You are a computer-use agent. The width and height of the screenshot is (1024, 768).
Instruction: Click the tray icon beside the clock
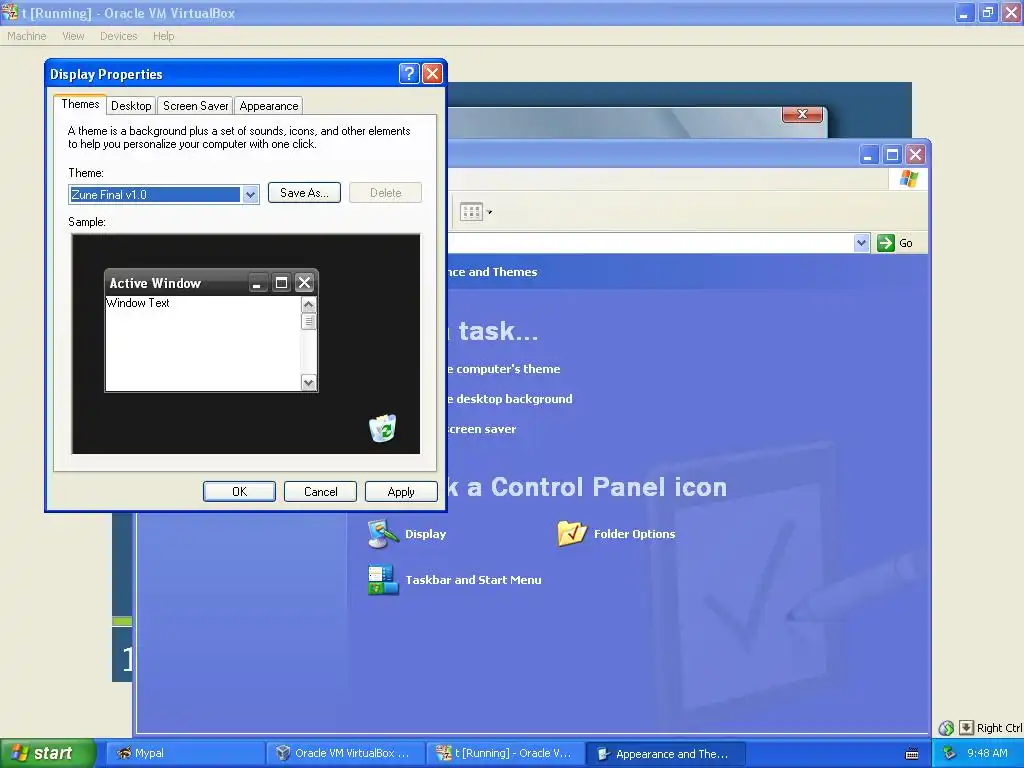coord(950,753)
